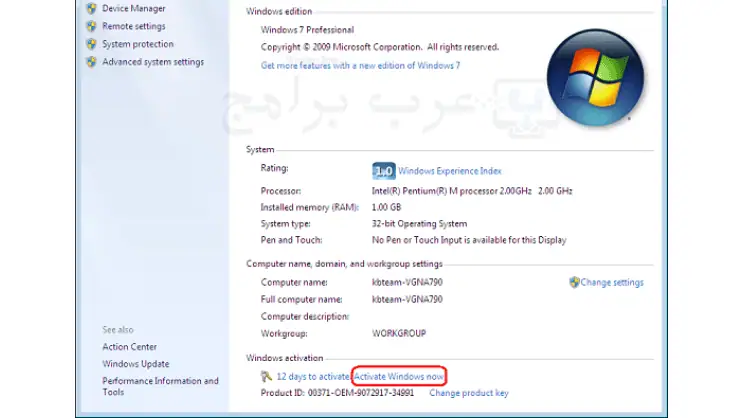Viewport: 743px width, 418px height.
Task: Click the Computer name, domain, and workgroup heading
Action: pos(344,264)
